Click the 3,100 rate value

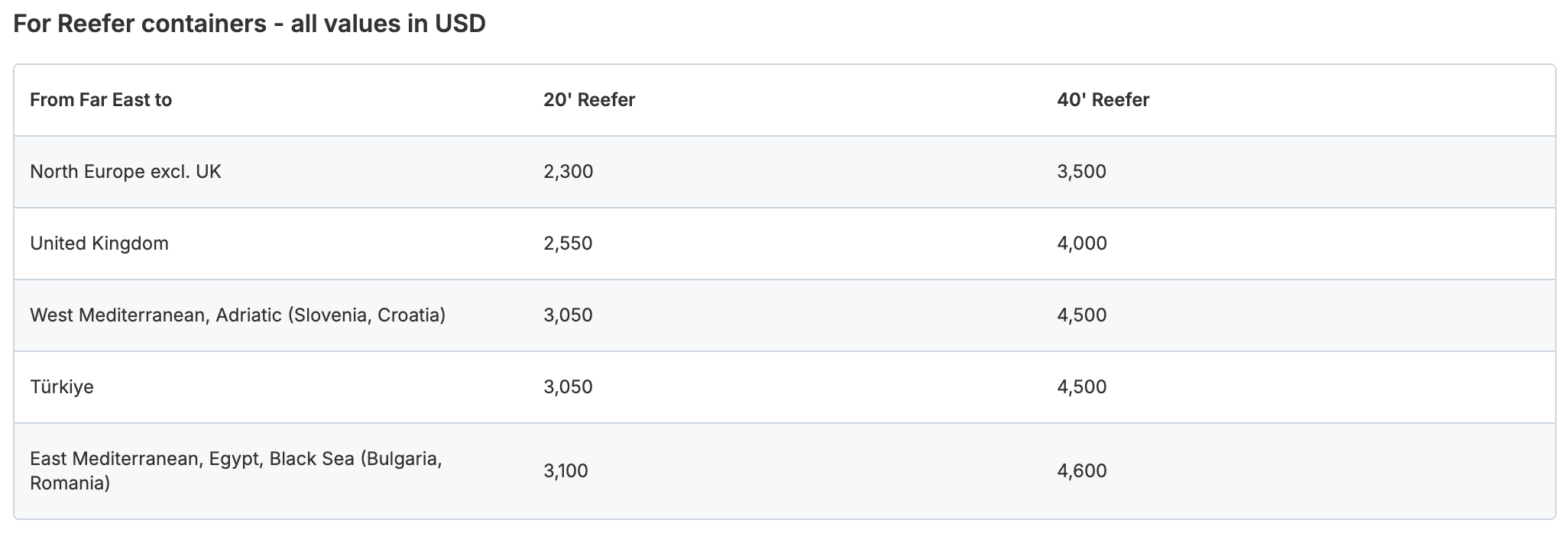tap(566, 471)
